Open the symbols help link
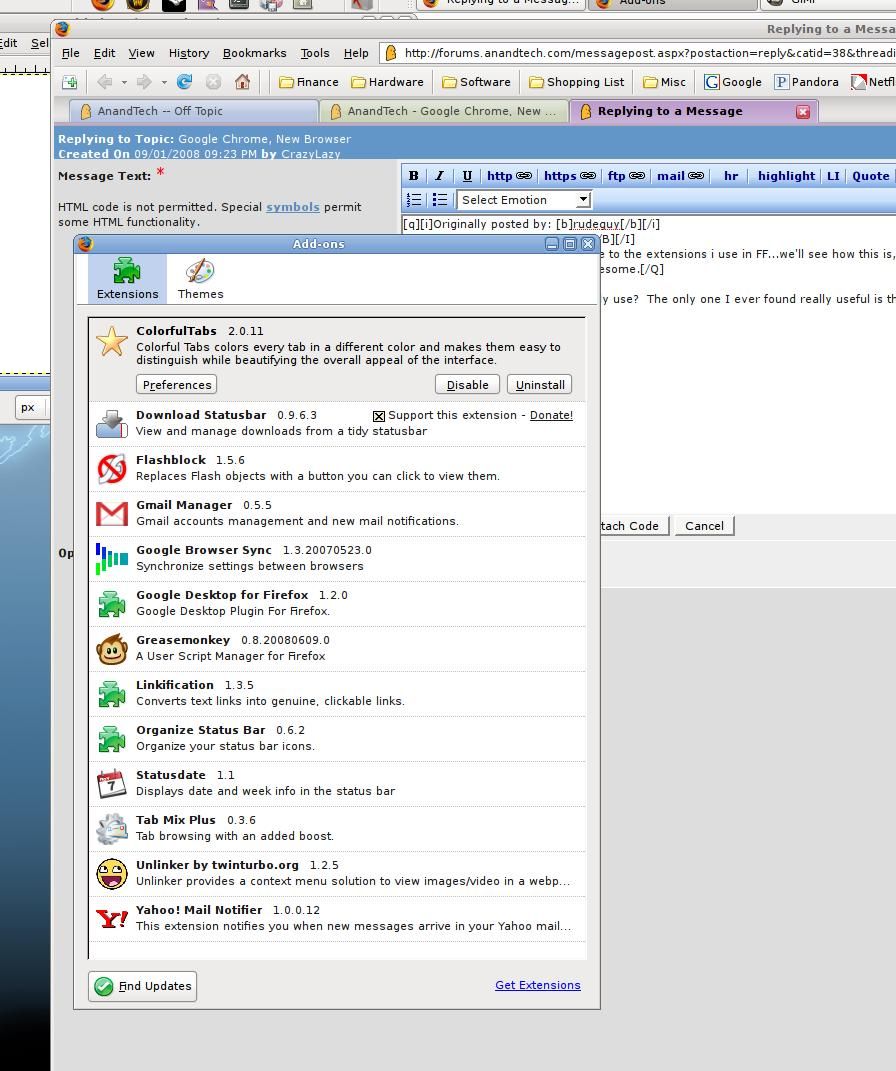The height and width of the screenshot is (1071, 896). (x=292, y=207)
